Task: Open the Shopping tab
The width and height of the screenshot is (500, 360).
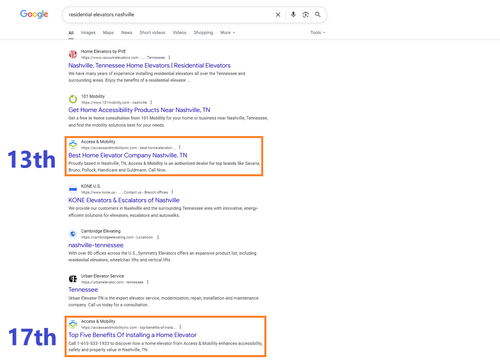Action: pyautogui.click(x=203, y=33)
